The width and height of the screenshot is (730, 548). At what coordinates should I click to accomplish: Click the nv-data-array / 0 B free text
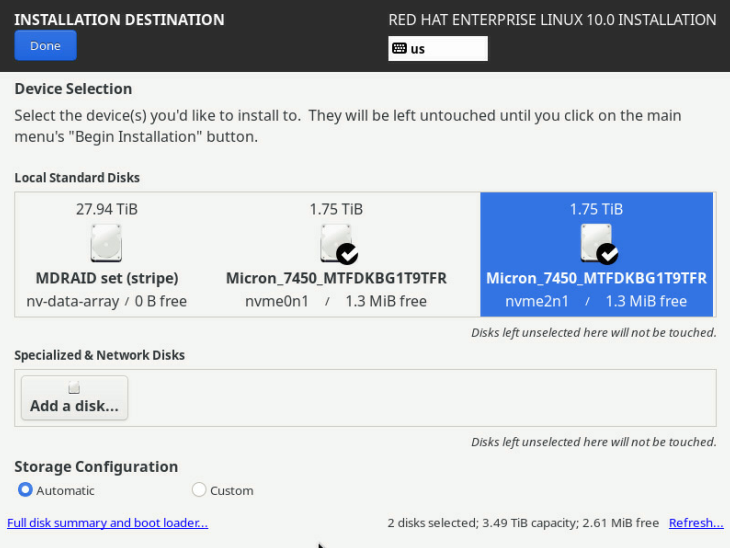(107, 301)
